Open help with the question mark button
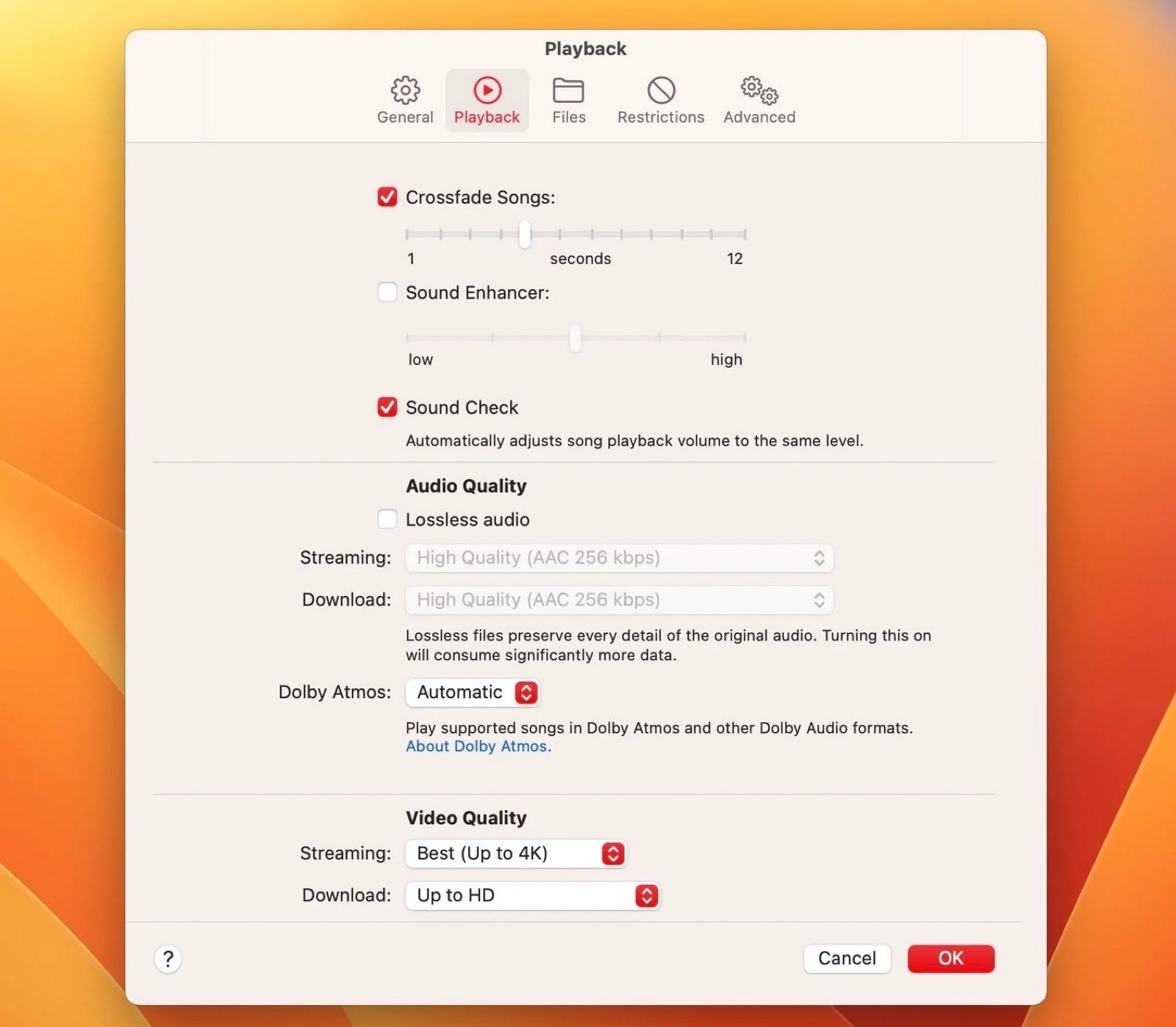This screenshot has height=1027, width=1176. [x=168, y=959]
